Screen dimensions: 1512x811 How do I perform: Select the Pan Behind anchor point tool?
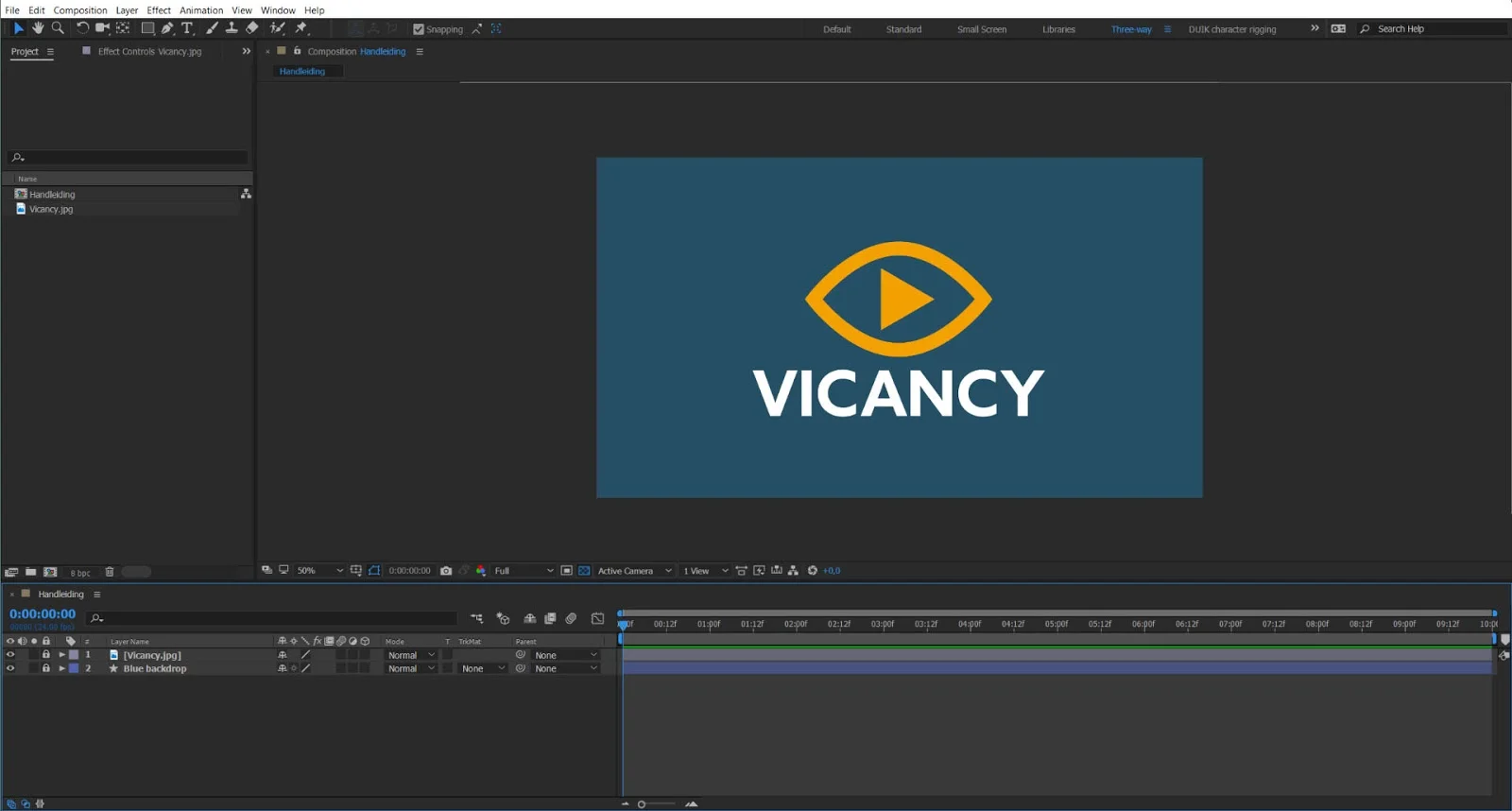coord(123,28)
